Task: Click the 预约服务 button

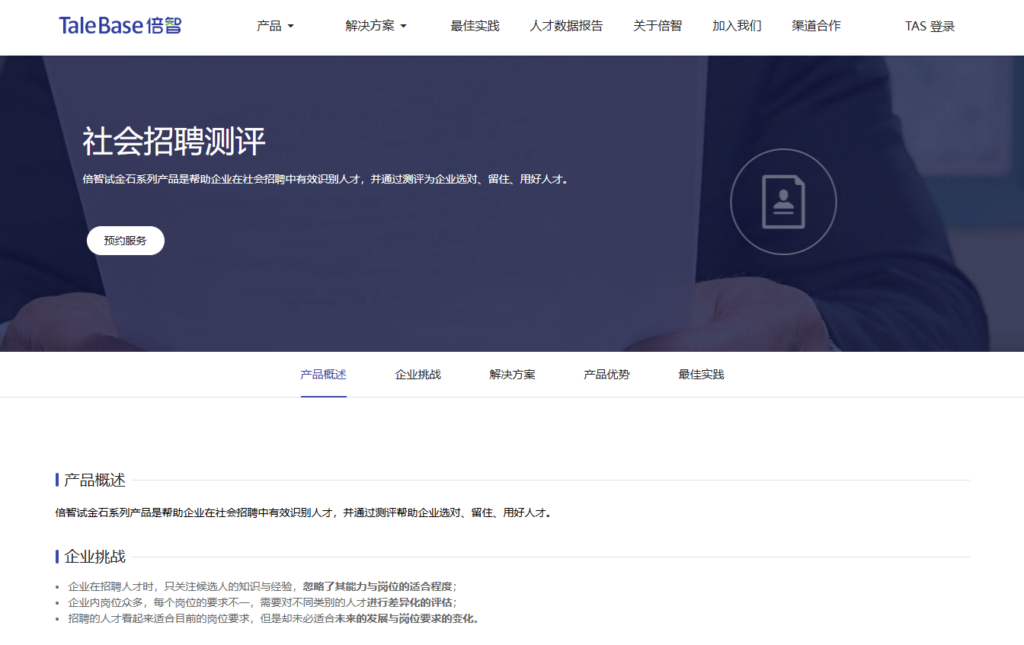Action: tap(125, 240)
